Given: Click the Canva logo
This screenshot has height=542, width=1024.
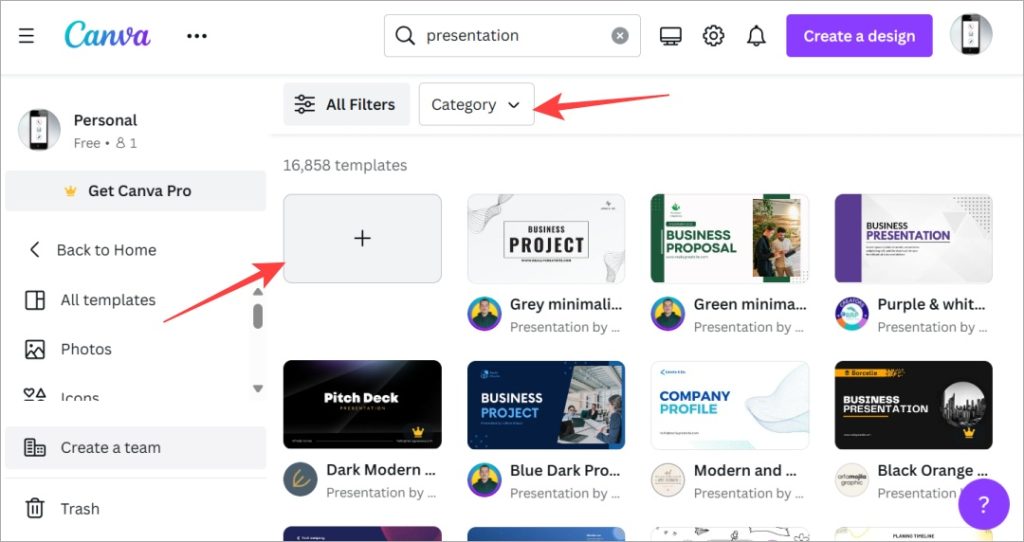Looking at the screenshot, I should pos(107,35).
